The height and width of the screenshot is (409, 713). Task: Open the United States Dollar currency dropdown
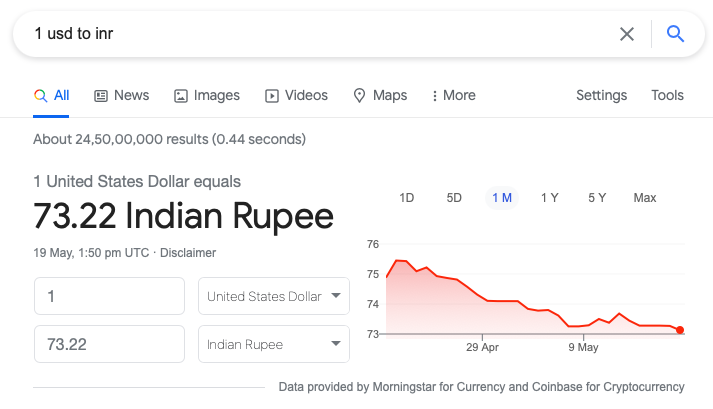point(274,296)
